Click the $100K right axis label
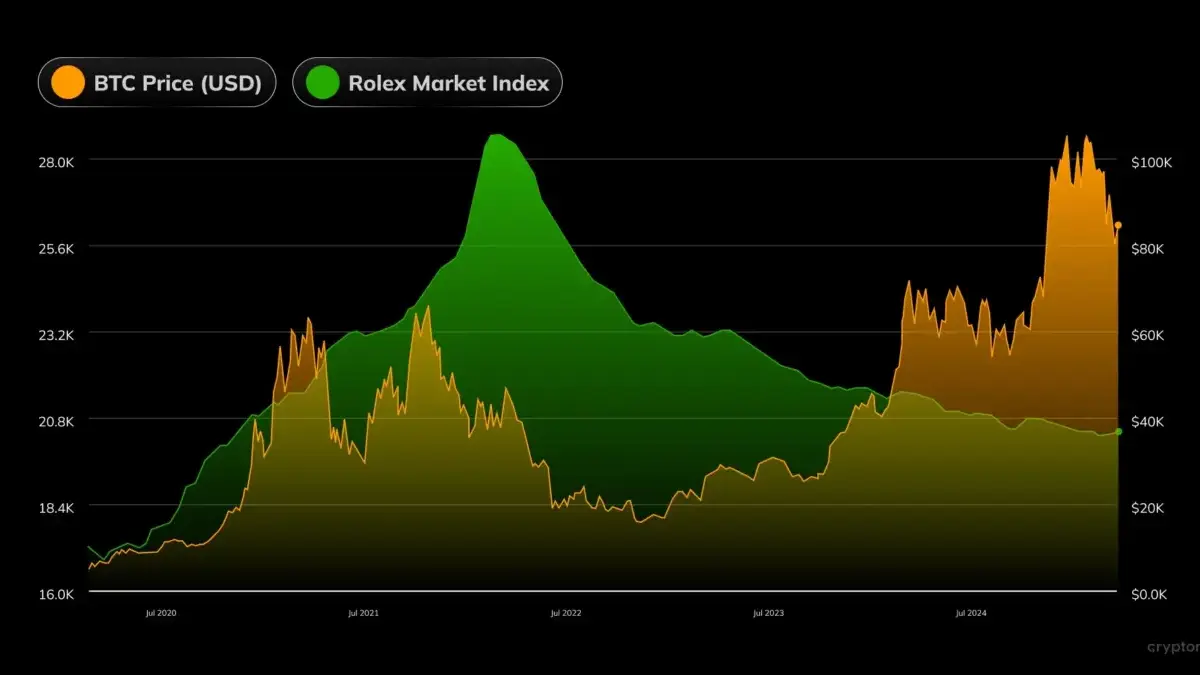This screenshot has height=675, width=1200. click(1151, 162)
